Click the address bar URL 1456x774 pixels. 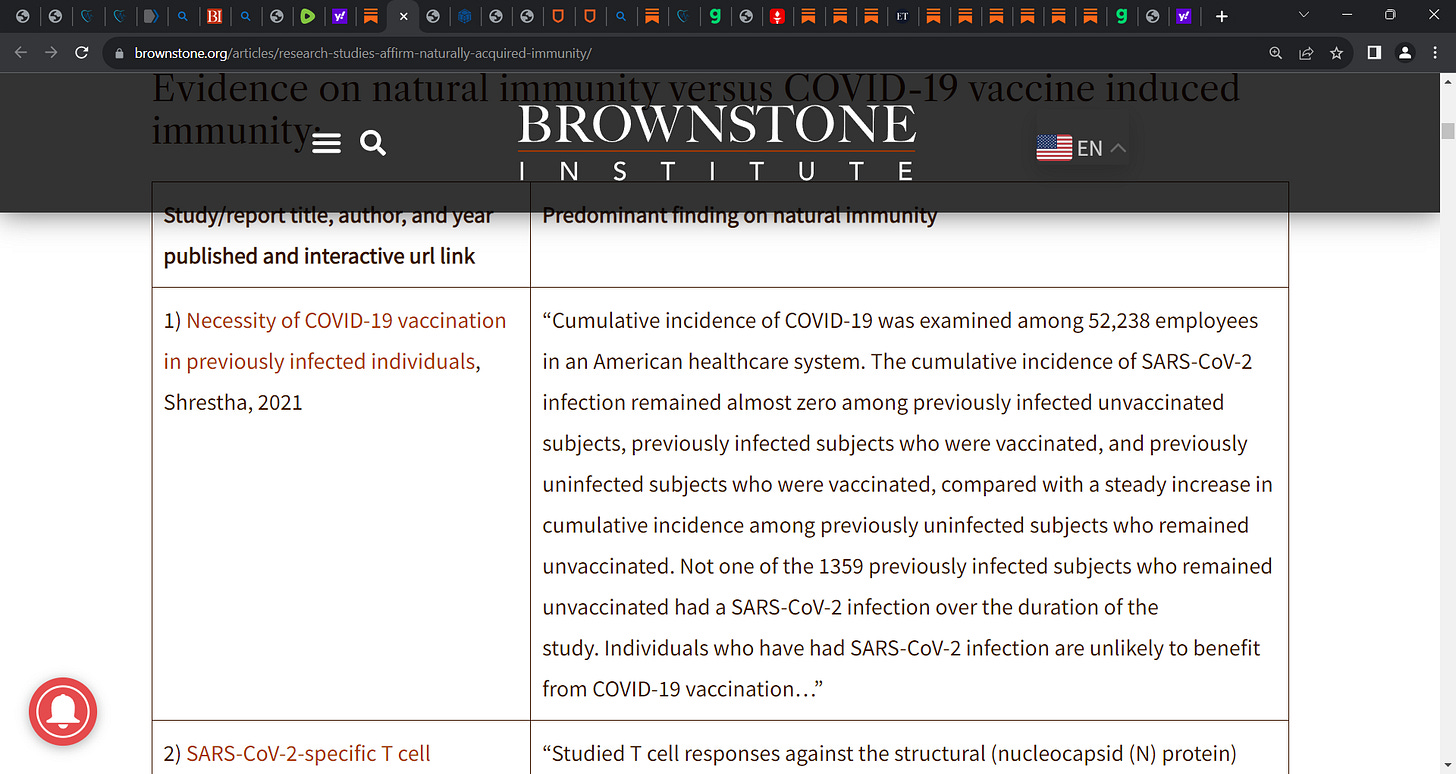[363, 53]
